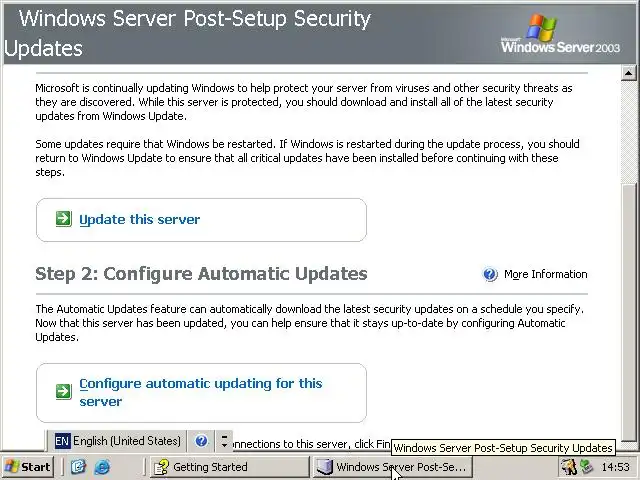Click the green arrow beside Update this server
Image resolution: width=640 pixels, height=480 pixels.
[x=64, y=219]
